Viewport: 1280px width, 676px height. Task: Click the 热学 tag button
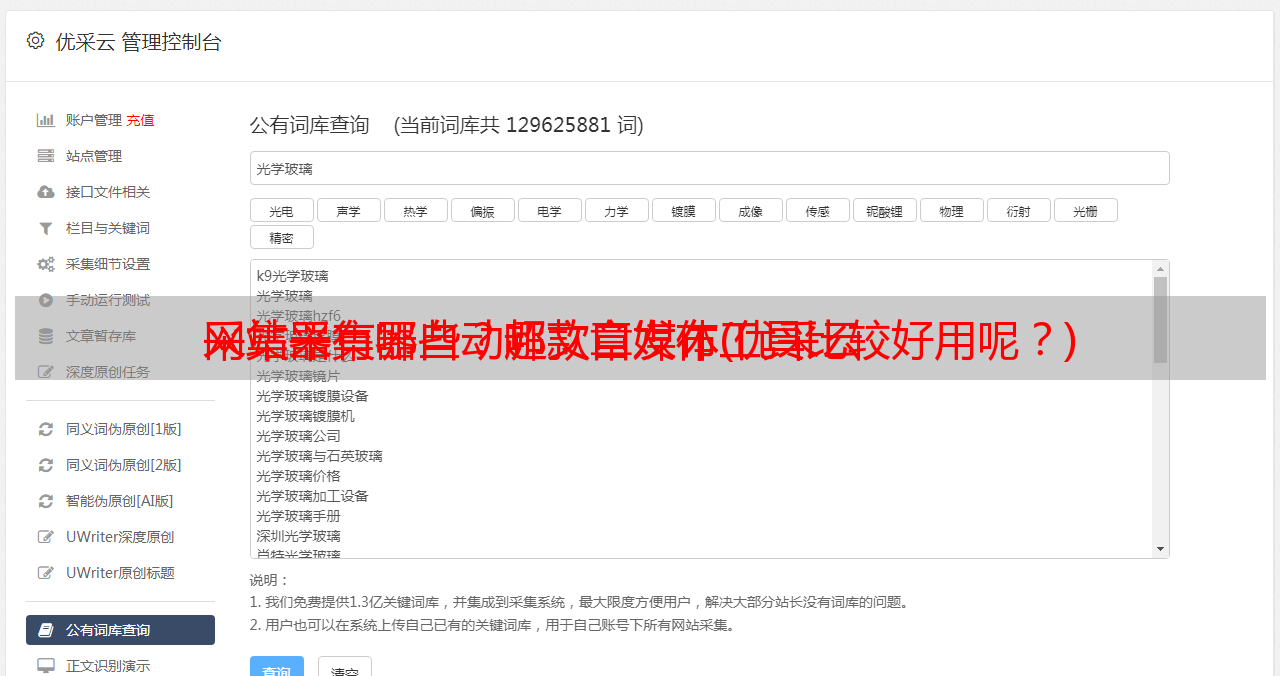(x=416, y=211)
